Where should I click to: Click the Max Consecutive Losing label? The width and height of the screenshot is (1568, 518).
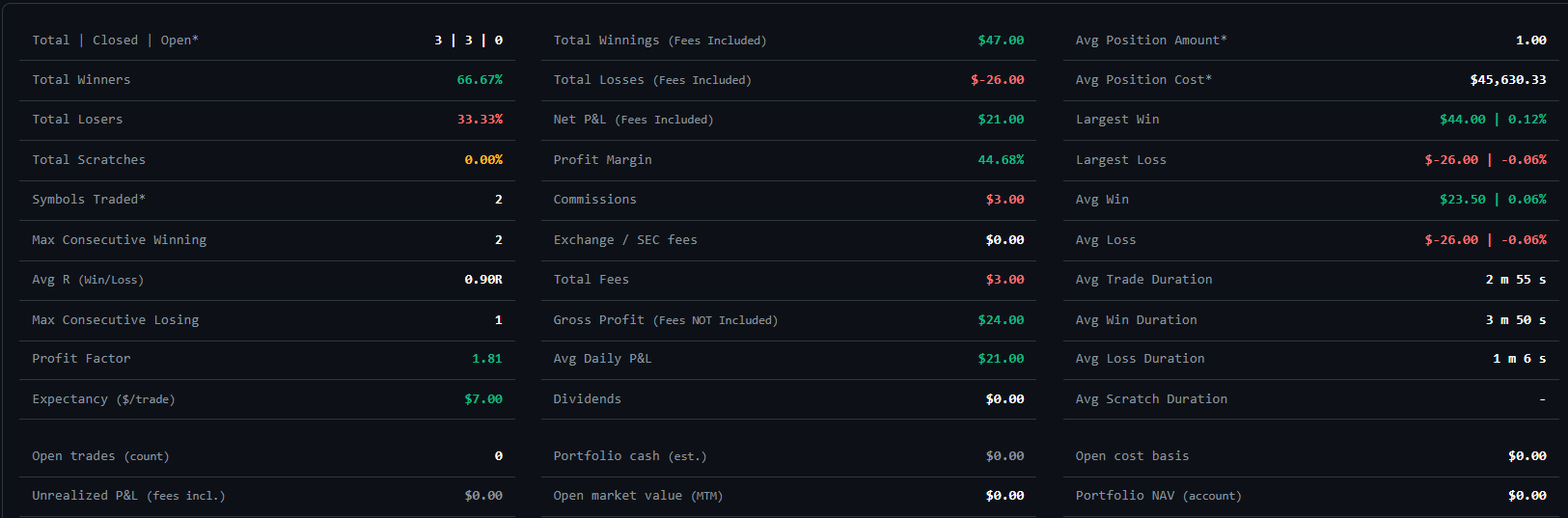116,320
